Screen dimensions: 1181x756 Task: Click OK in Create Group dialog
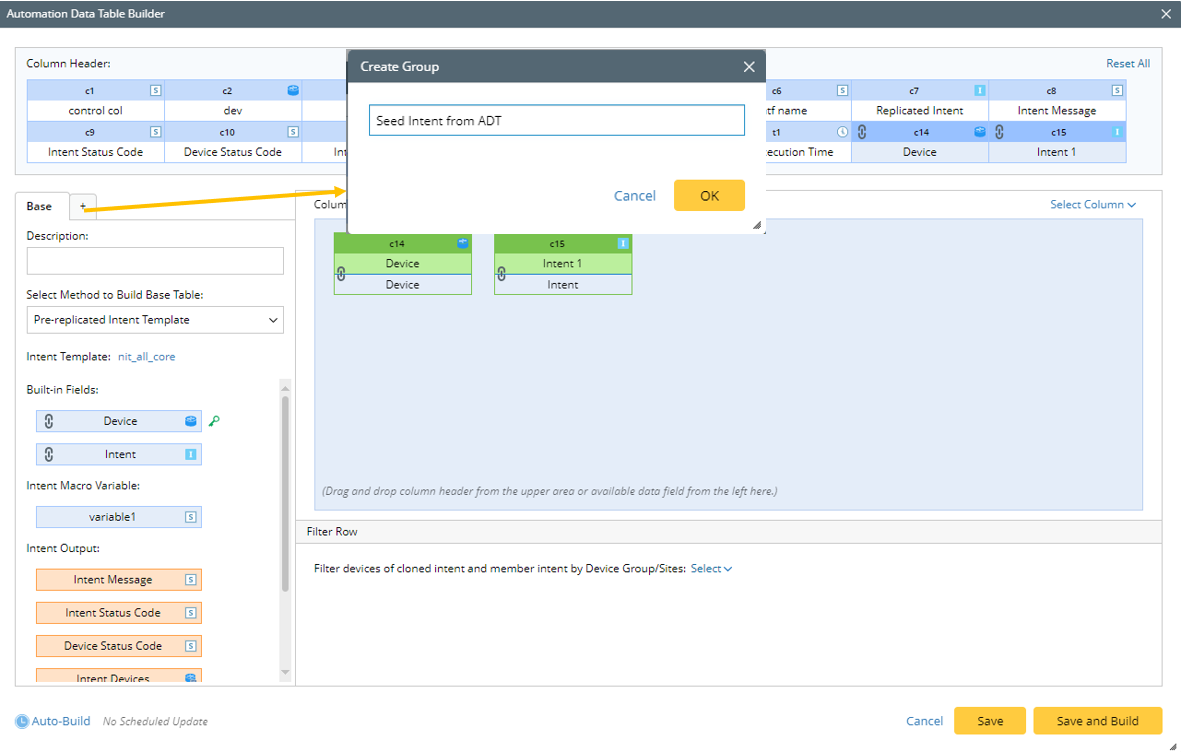[710, 196]
